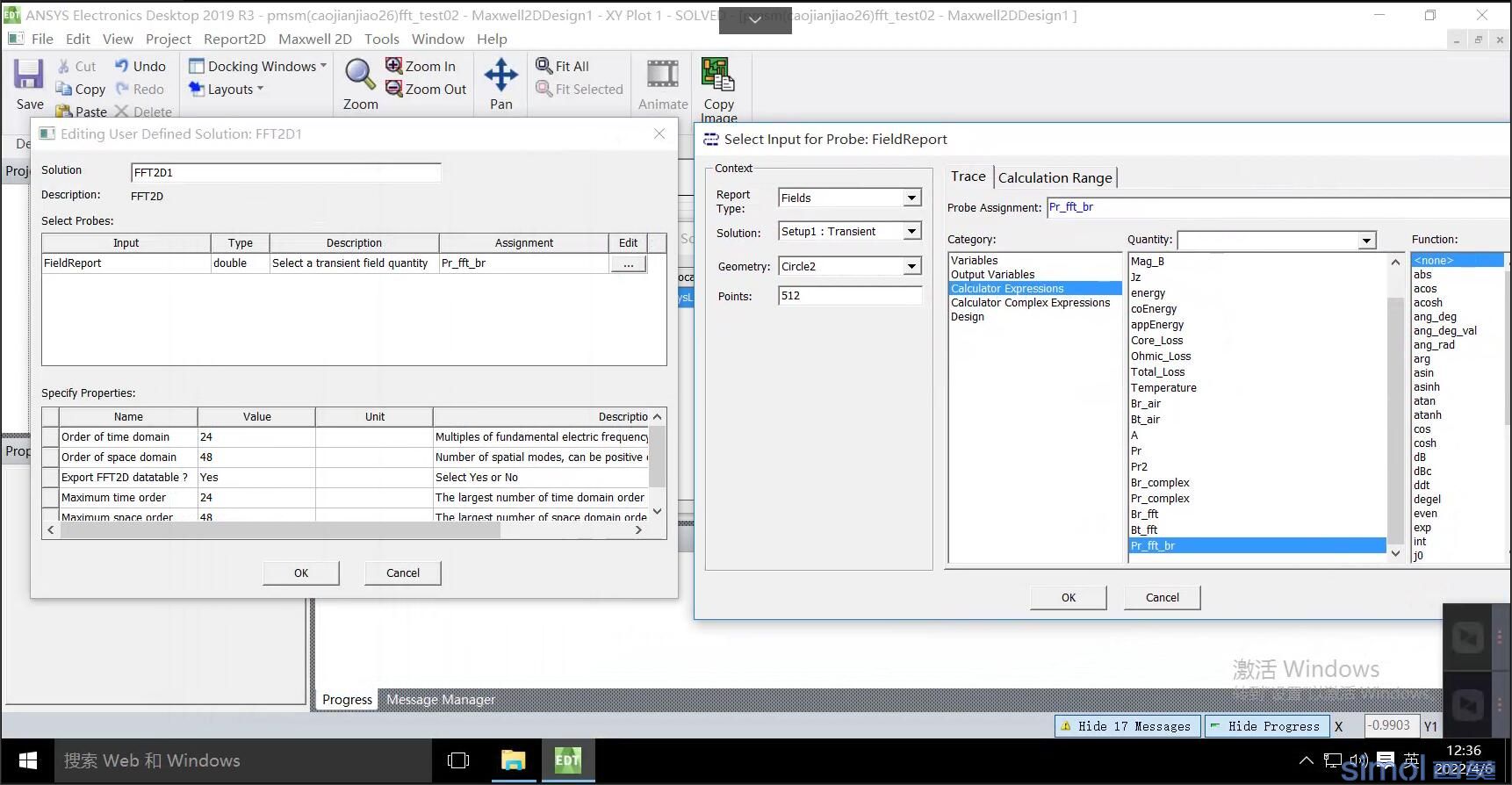Expand Geometry Circle2 dropdown

pos(911,266)
